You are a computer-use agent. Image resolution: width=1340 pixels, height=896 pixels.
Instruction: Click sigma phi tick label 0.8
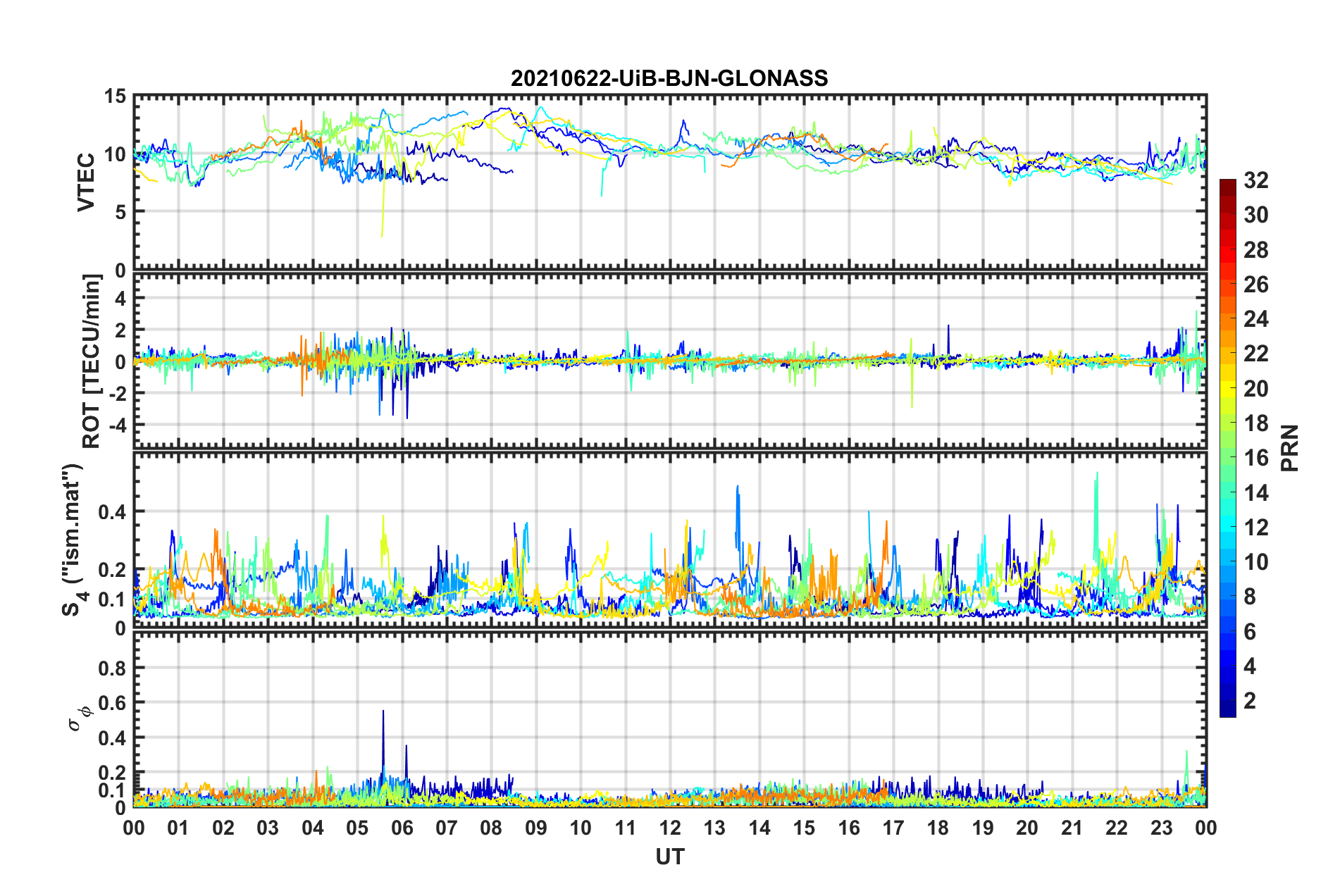(x=113, y=668)
